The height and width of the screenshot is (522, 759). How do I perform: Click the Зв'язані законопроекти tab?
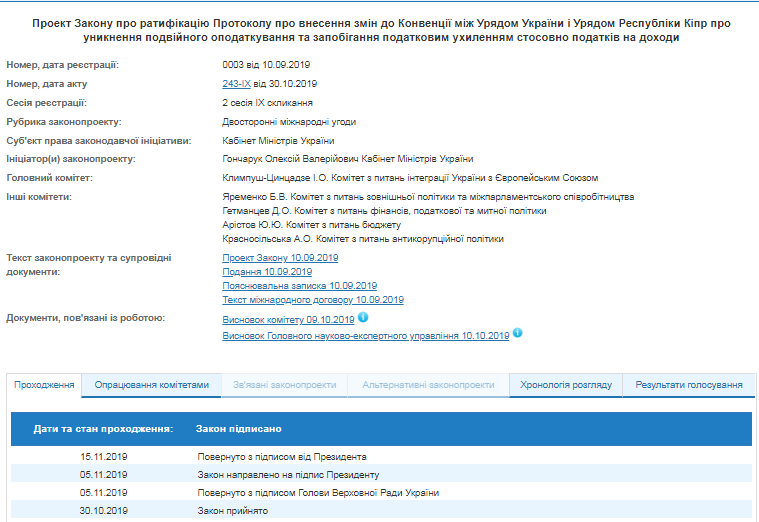pyautogui.click(x=284, y=384)
